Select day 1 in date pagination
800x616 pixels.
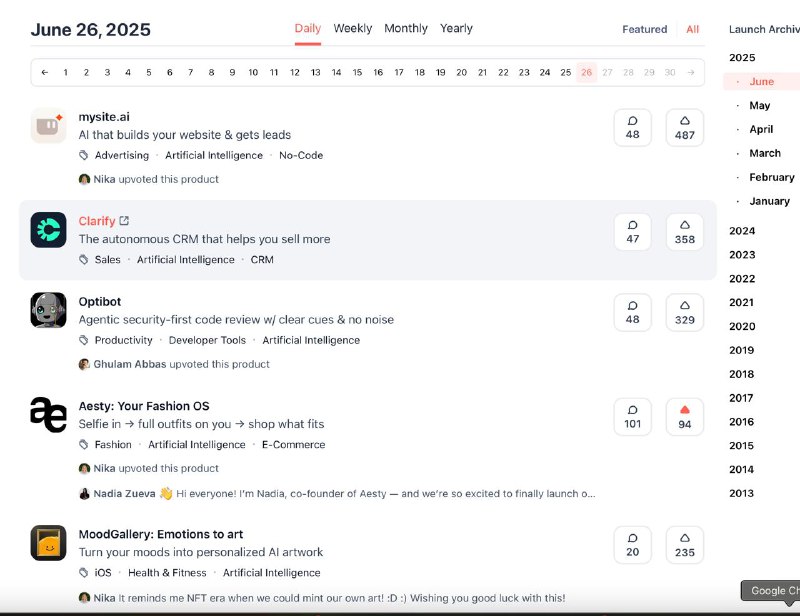(65, 72)
